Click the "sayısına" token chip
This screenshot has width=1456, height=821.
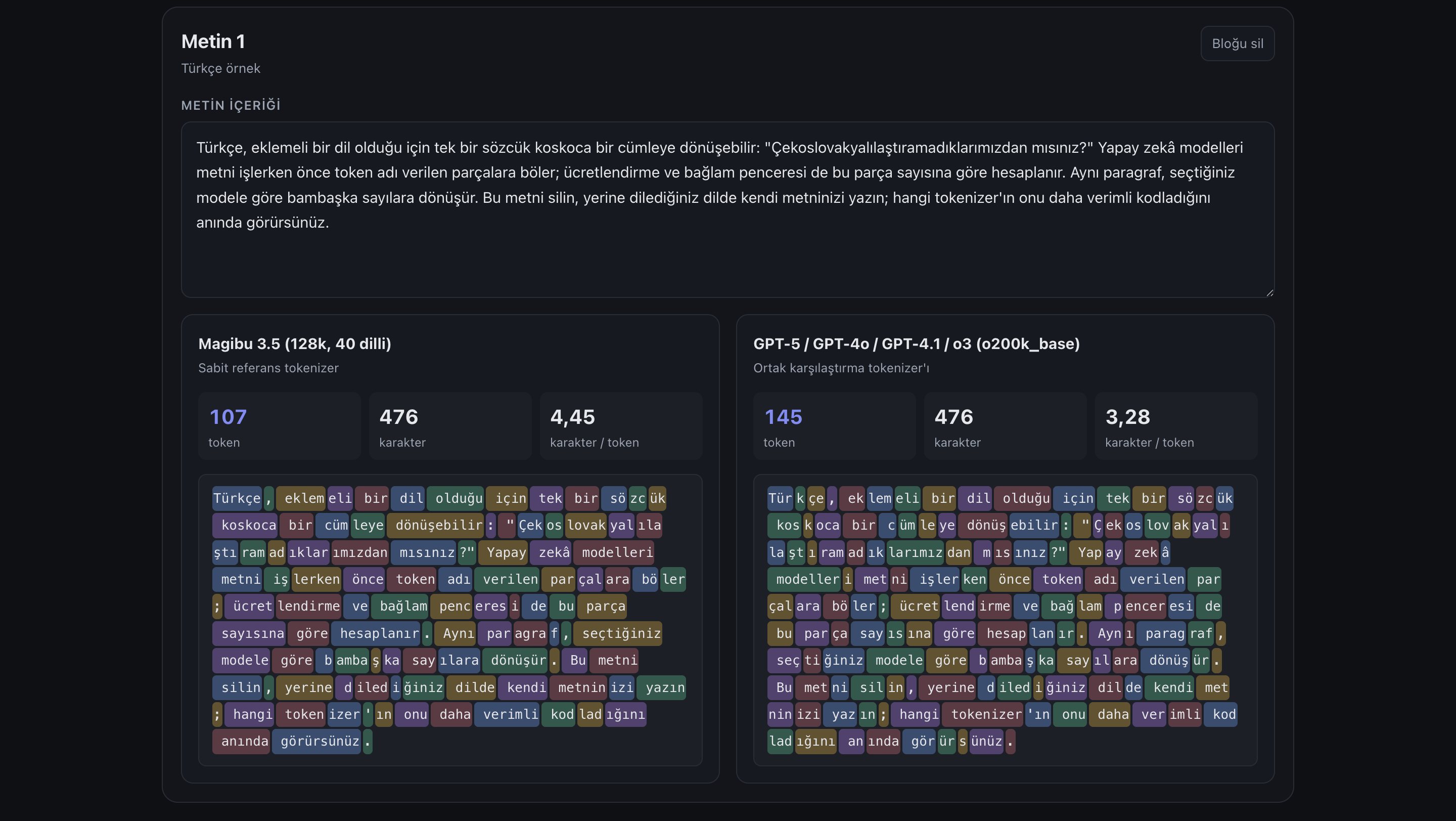click(x=249, y=633)
